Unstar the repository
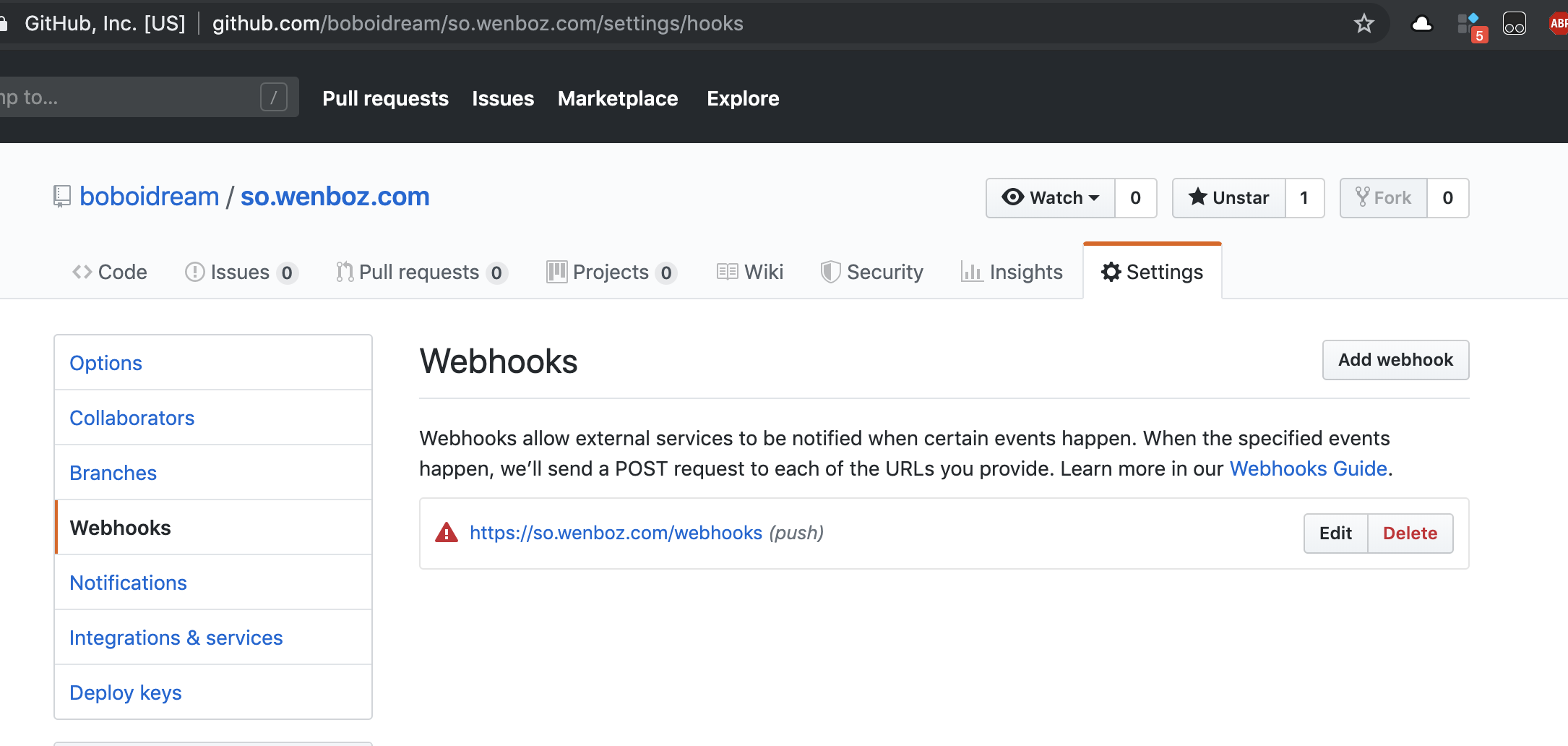This screenshot has width=1568, height=746. [1229, 197]
